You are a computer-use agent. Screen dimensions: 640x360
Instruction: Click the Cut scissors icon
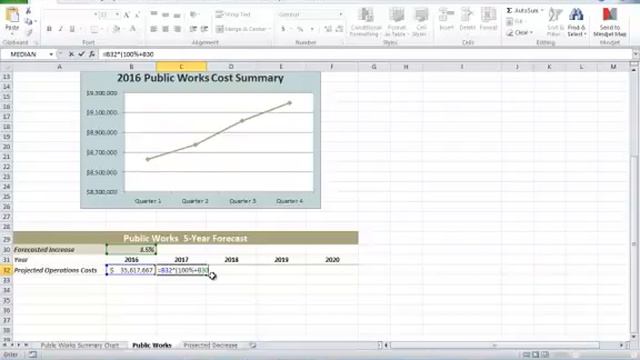click(28, 11)
